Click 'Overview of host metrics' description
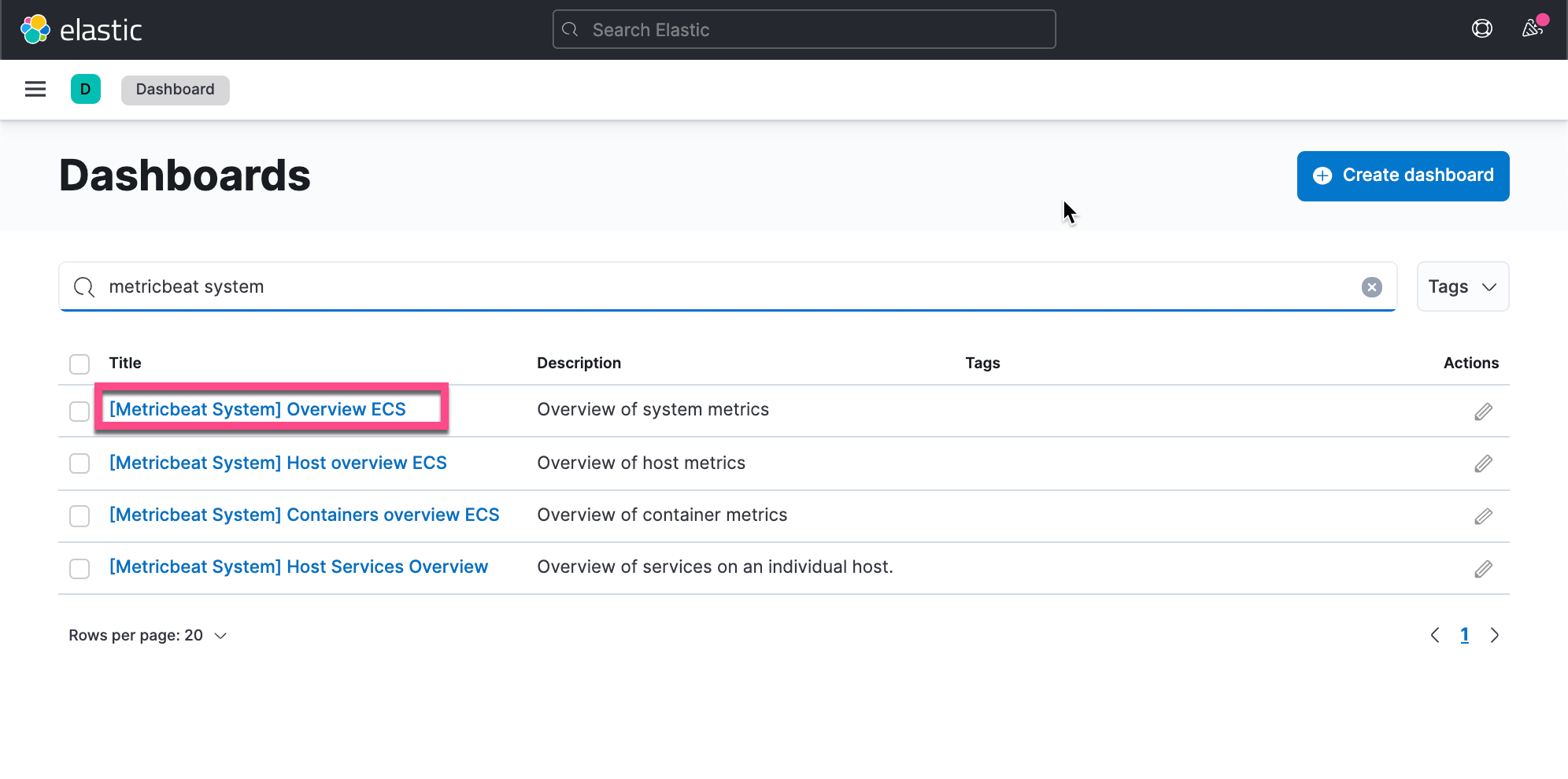The height and width of the screenshot is (779, 1568). [642, 463]
